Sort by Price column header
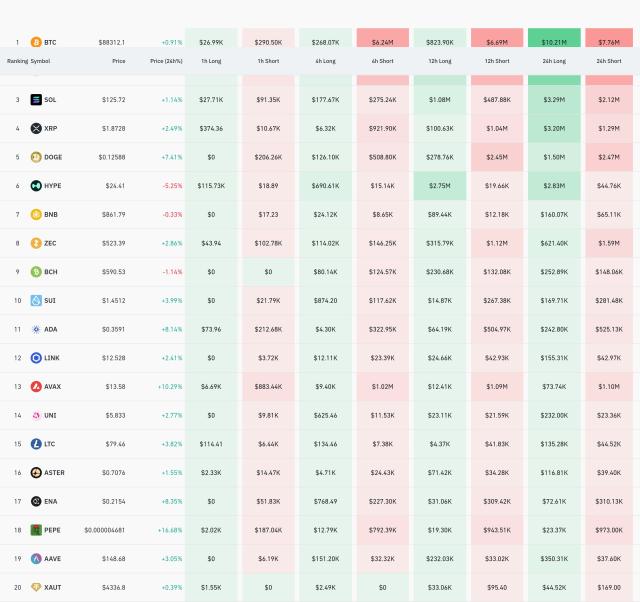Image resolution: width=640 pixels, height=602 pixels. point(119,61)
